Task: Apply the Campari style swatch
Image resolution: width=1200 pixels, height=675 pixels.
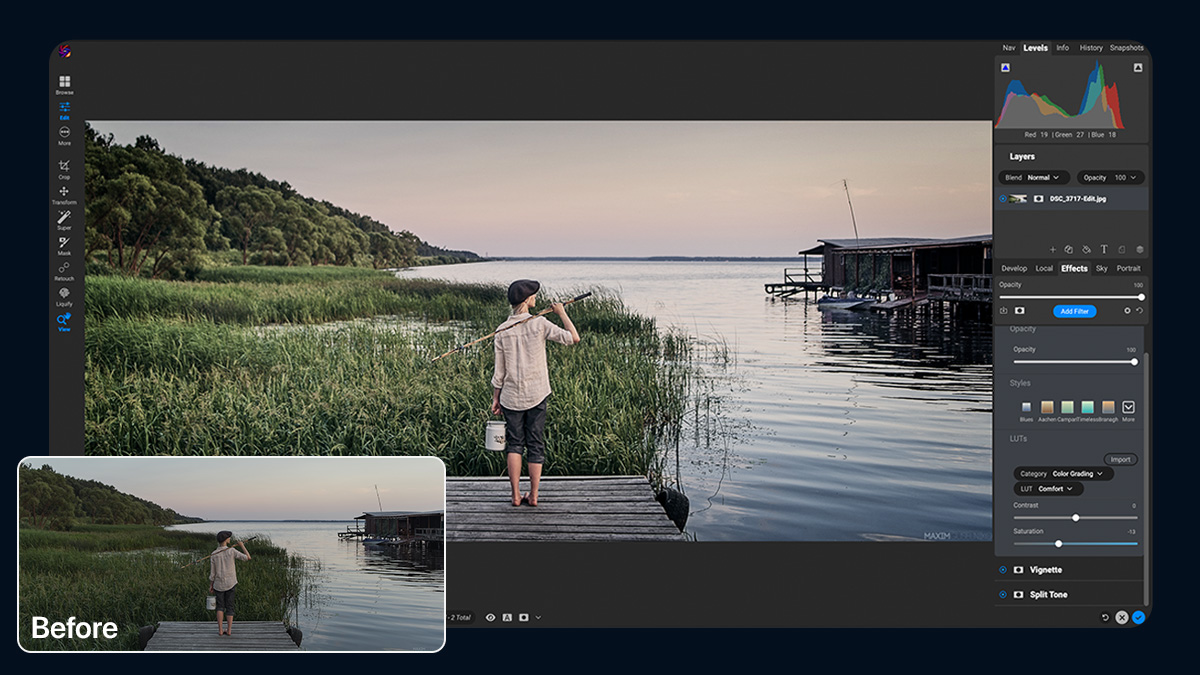Action: click(1067, 407)
